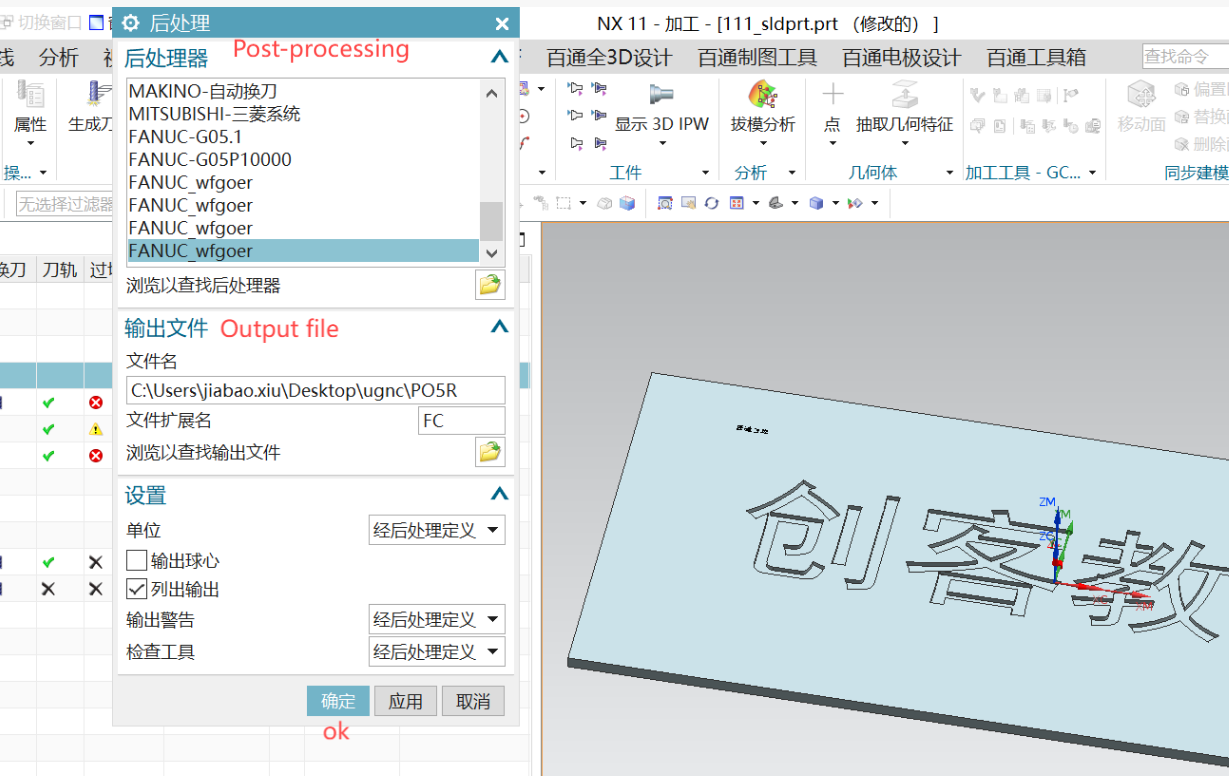This screenshot has height=776, width=1229.
Task: Expand the 分析 ribbon group dropdown arrow
Action: pyautogui.click(x=792, y=173)
